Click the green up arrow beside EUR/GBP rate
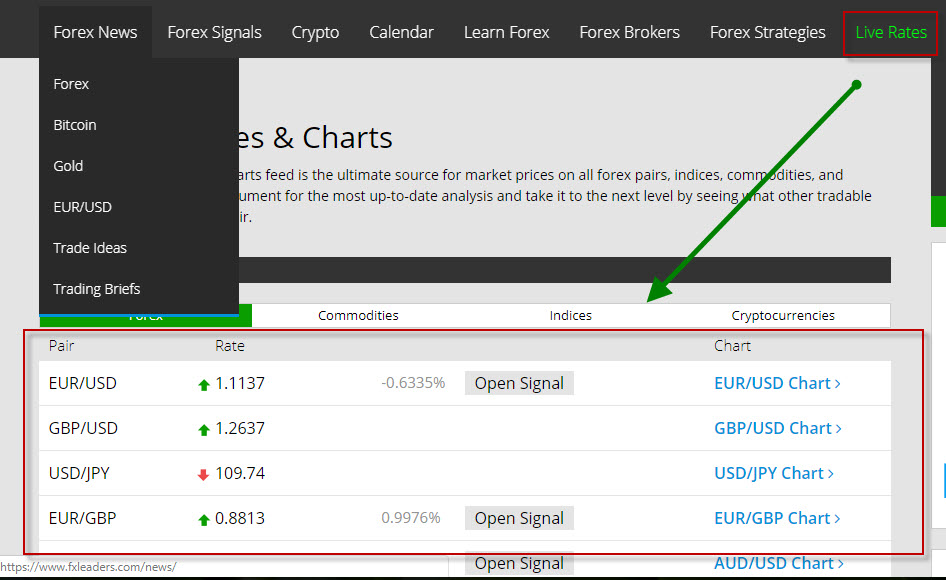Screen dimensions: 946x580 (204, 519)
